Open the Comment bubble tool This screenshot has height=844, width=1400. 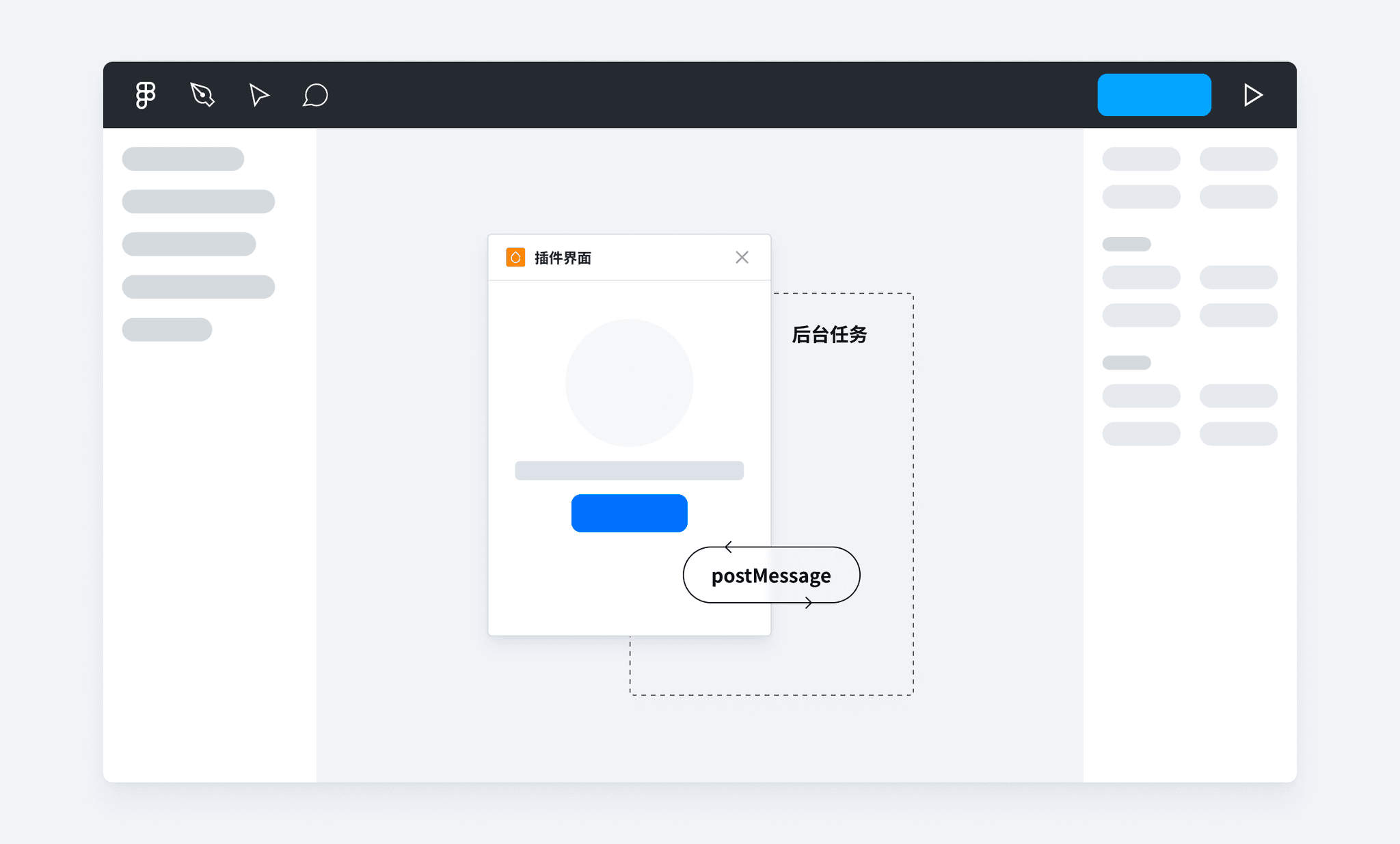click(315, 95)
